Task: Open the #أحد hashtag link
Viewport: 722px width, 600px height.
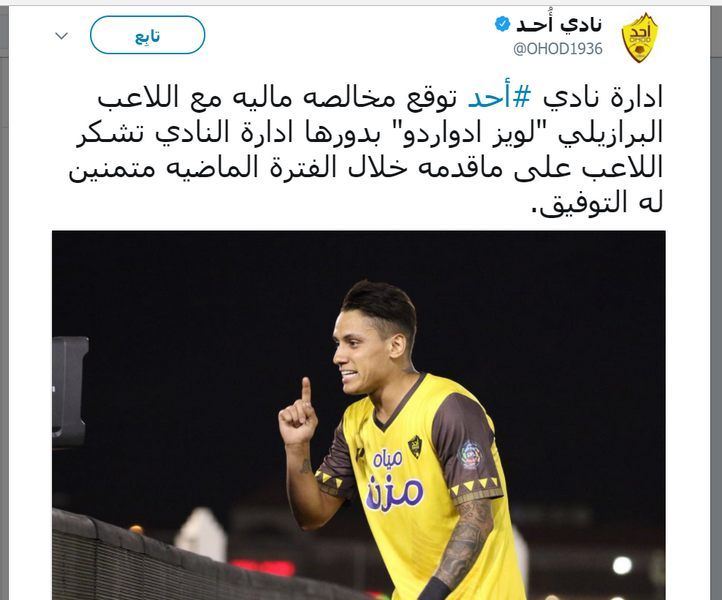Action: [x=499, y=98]
